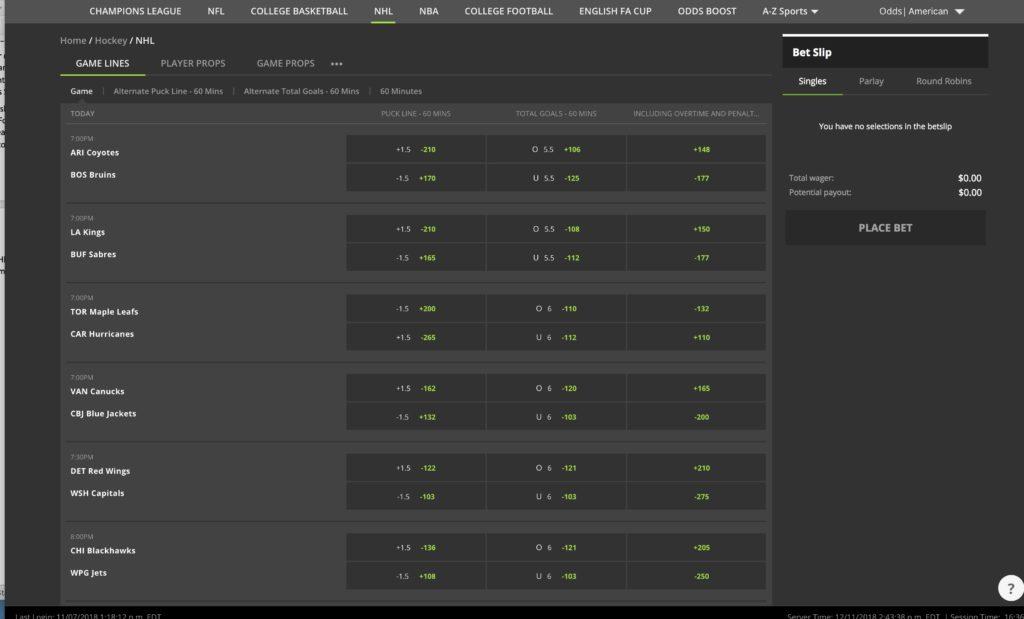Open the CHI Blackhawks team name
Viewport: 1024px width, 619px height.
click(x=103, y=551)
